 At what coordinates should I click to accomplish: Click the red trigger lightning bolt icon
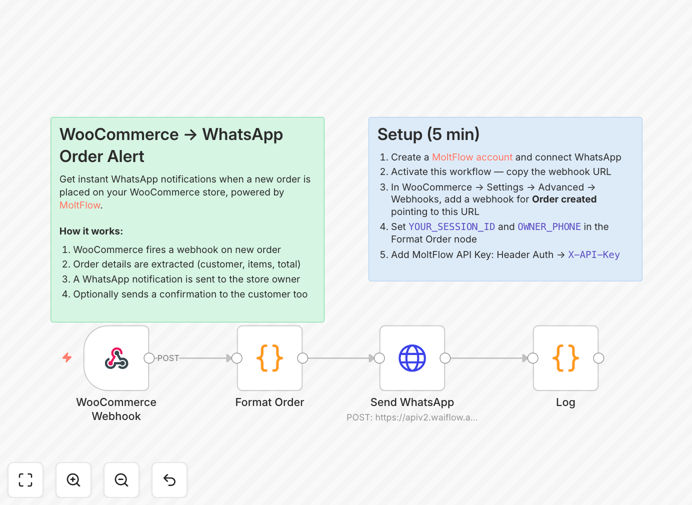[67, 357]
